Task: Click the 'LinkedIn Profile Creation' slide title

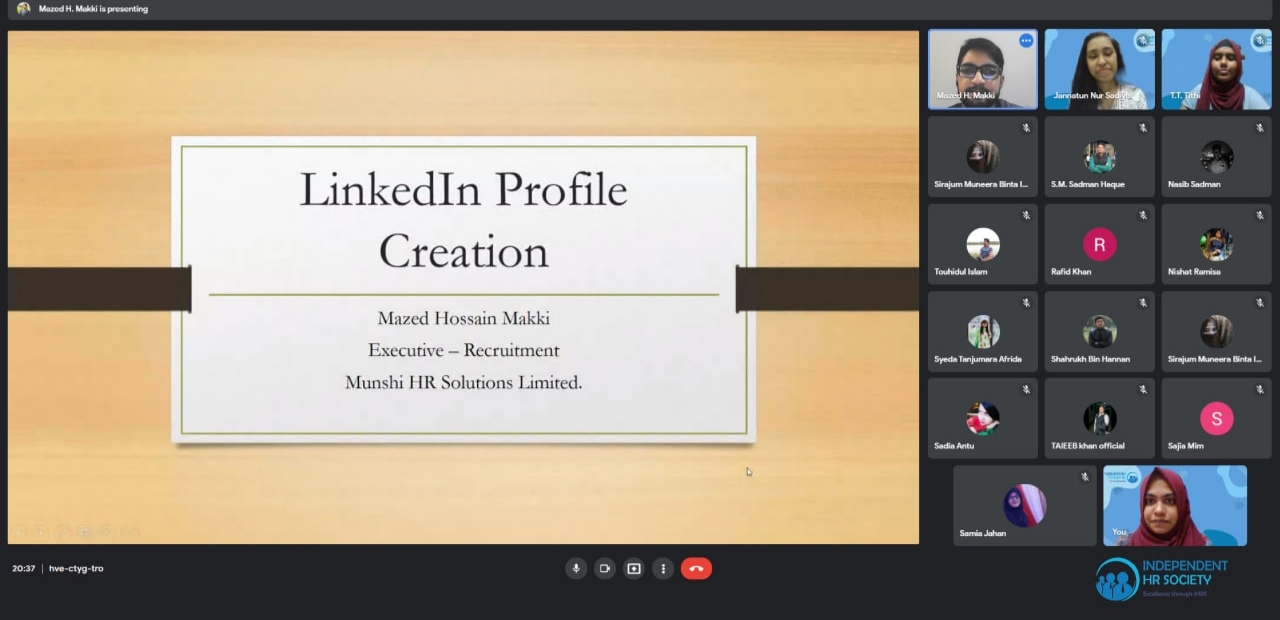Action: coord(464,220)
